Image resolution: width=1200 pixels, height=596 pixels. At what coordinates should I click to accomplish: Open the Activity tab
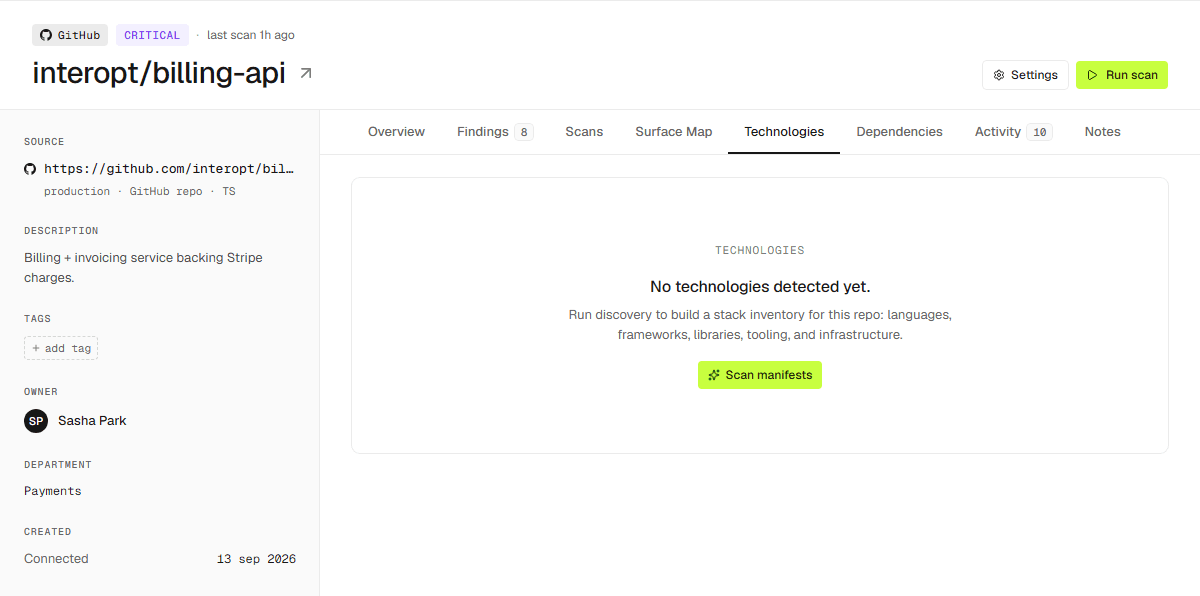click(x=1013, y=132)
